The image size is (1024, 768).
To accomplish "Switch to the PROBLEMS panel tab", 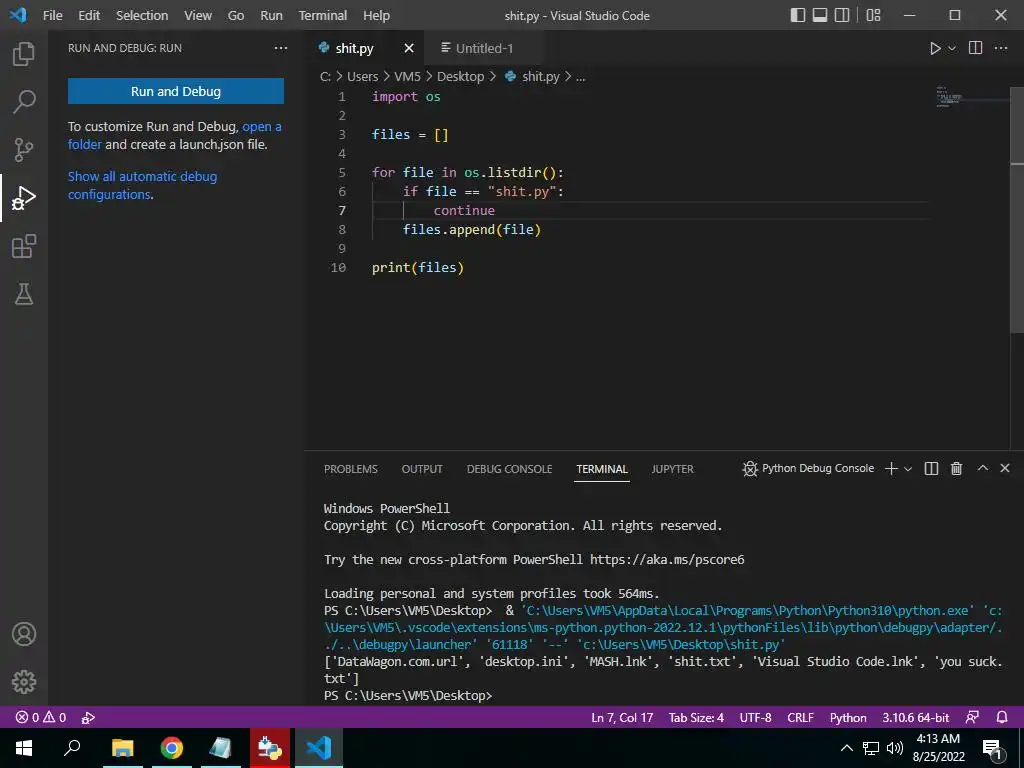I will tap(351, 469).
